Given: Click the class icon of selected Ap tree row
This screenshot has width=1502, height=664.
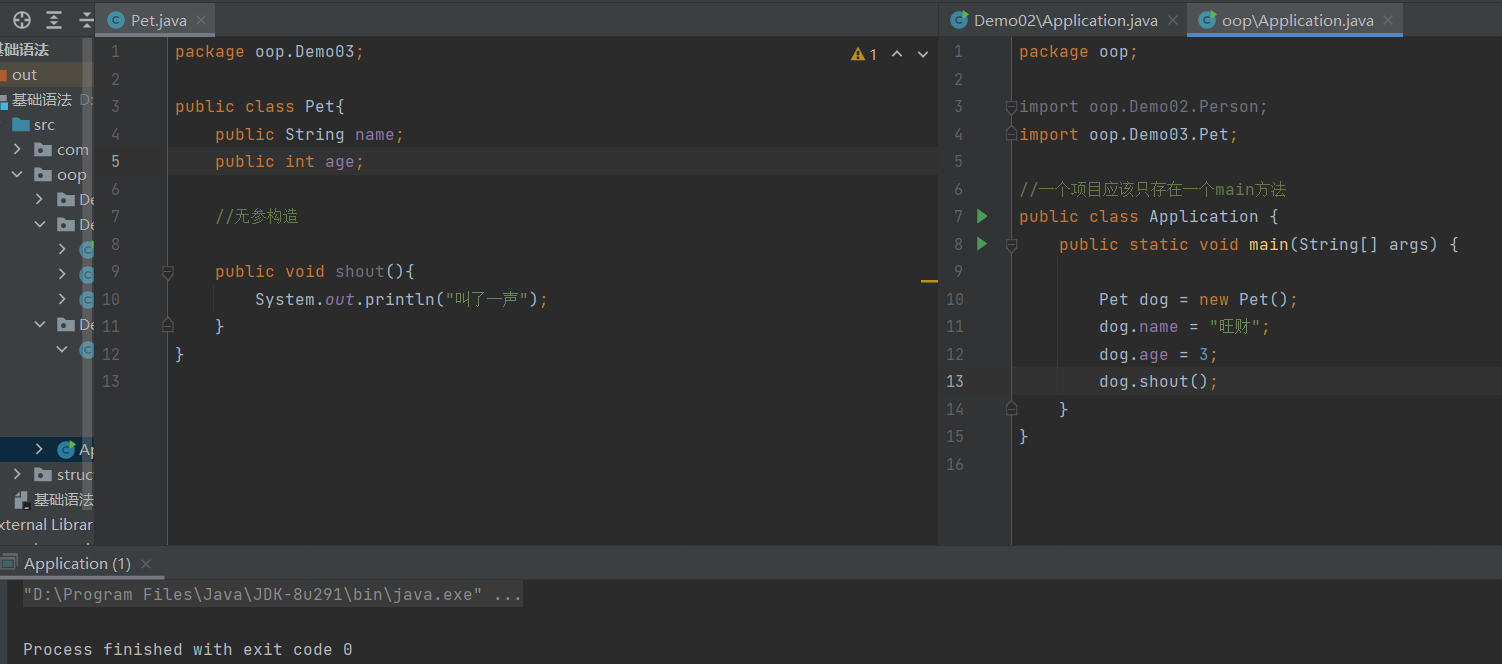Looking at the screenshot, I should [x=67, y=450].
